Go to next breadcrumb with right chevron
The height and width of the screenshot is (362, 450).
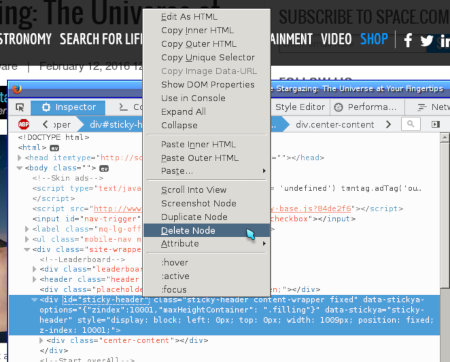[388, 124]
